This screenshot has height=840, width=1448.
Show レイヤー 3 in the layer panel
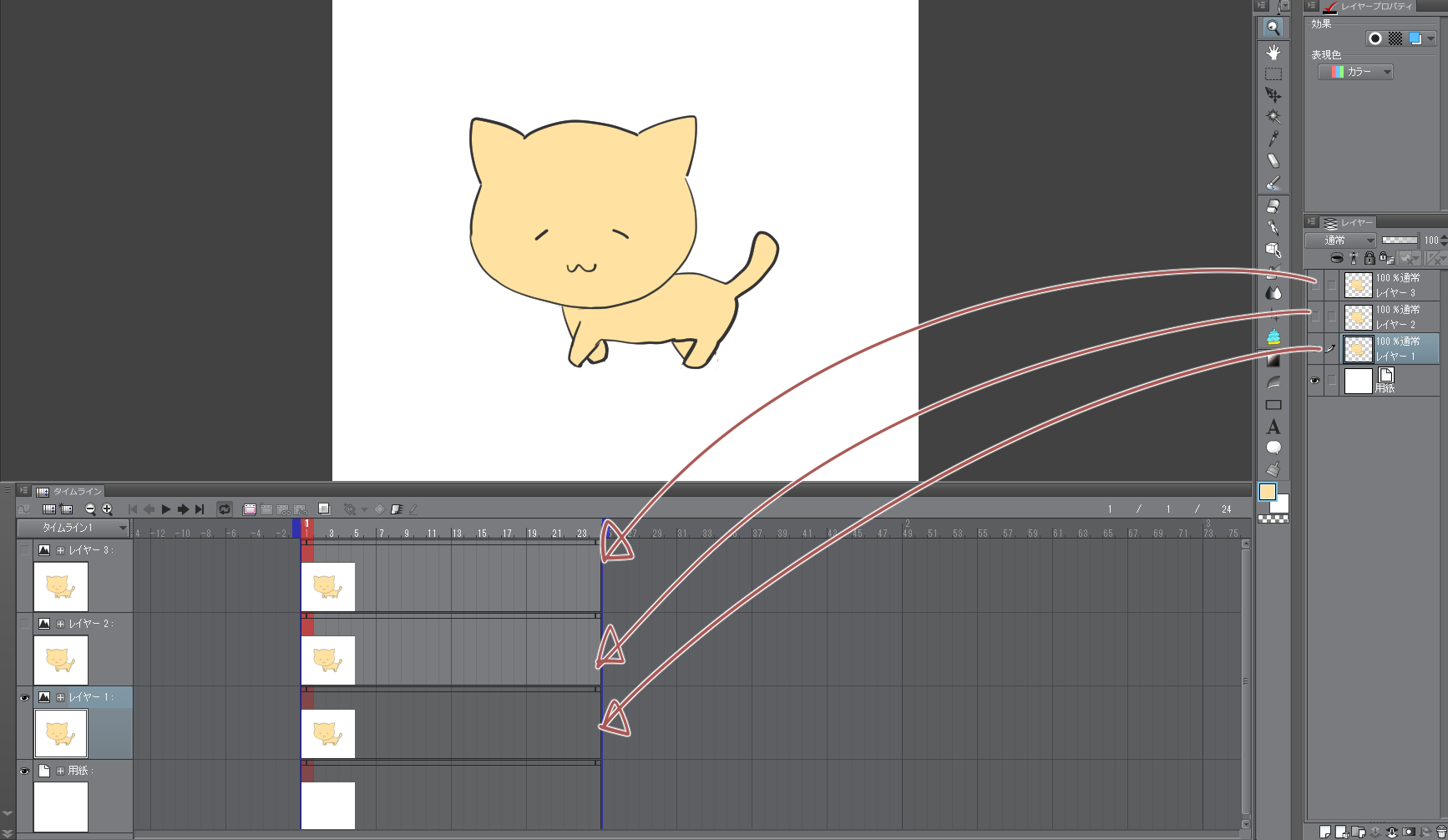[1315, 286]
